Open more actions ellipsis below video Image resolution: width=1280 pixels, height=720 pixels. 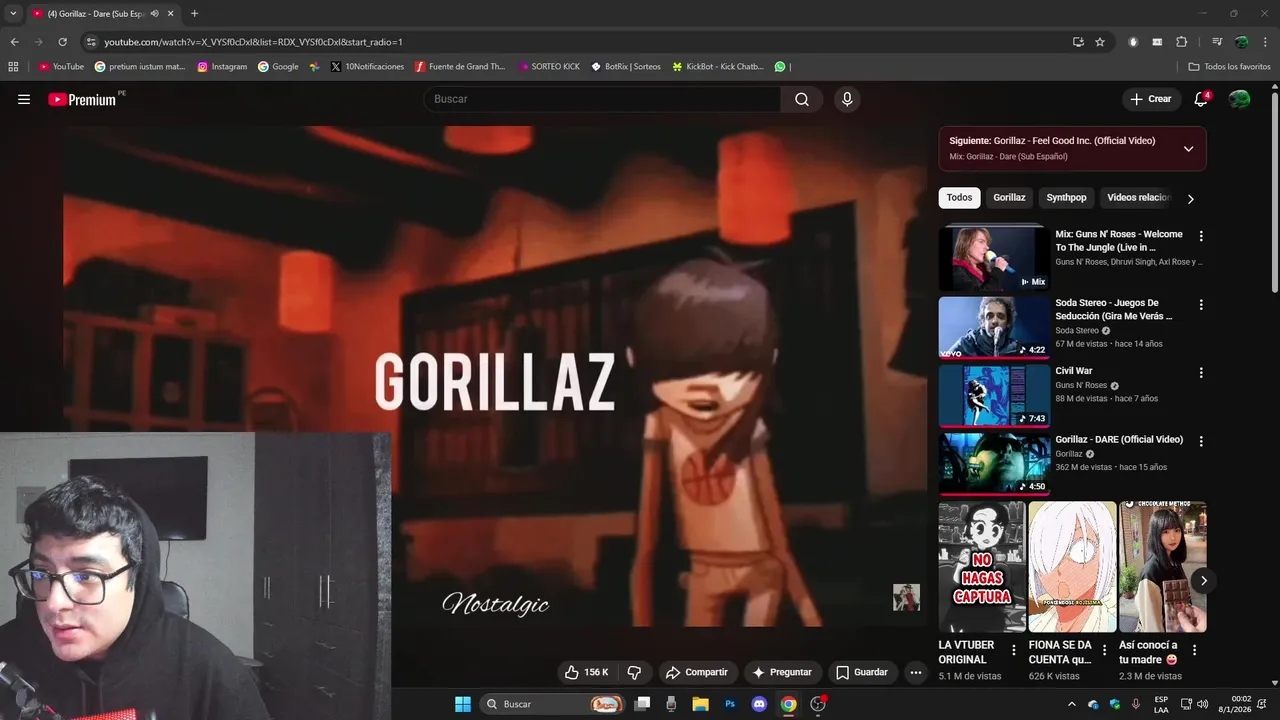point(915,672)
